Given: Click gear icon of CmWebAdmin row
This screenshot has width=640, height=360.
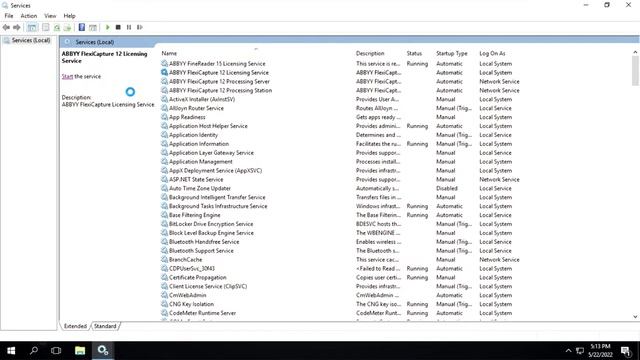Looking at the screenshot, I should point(164,295).
